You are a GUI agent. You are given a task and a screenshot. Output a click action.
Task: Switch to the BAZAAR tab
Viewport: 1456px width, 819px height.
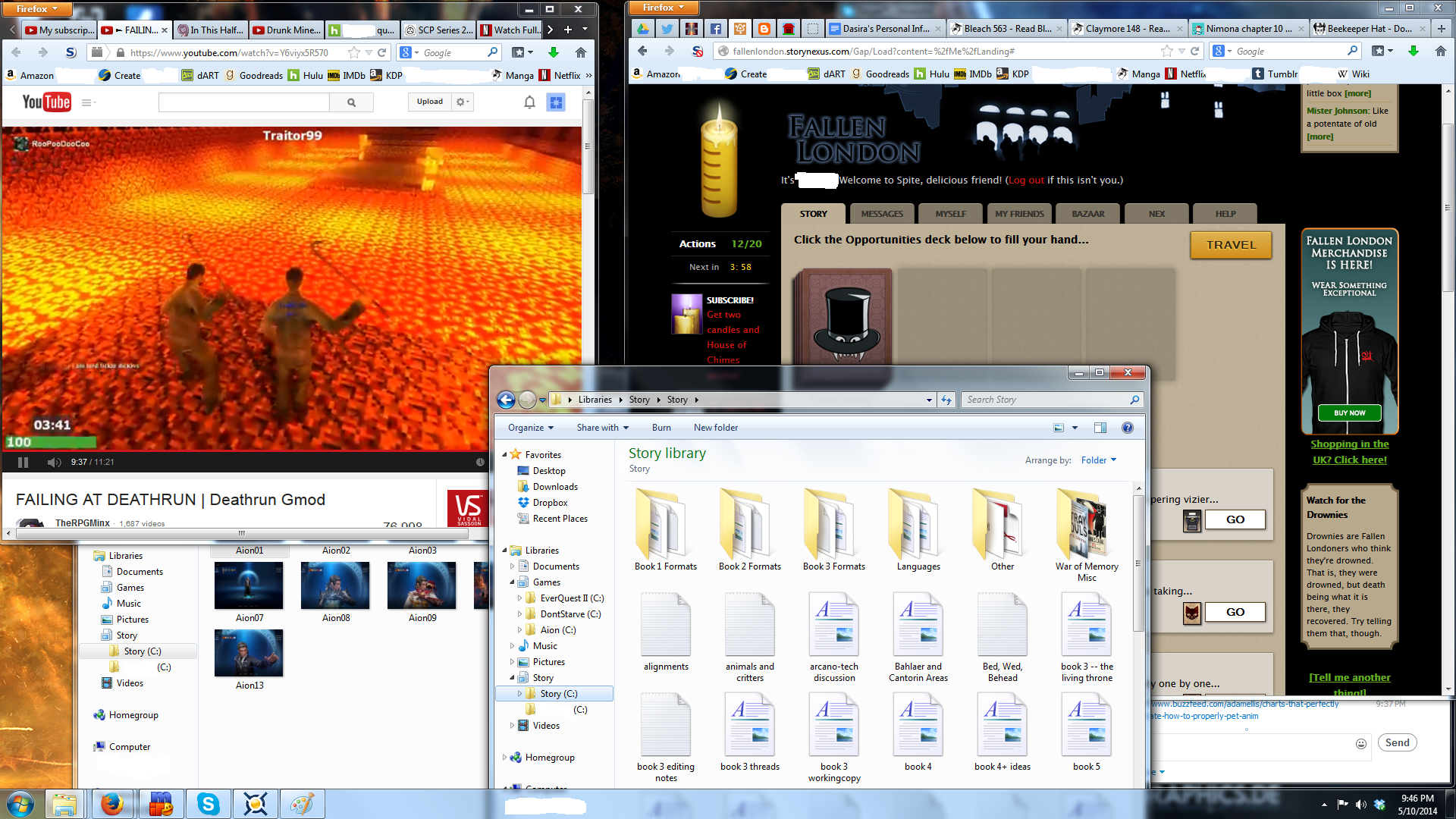coord(1087,214)
